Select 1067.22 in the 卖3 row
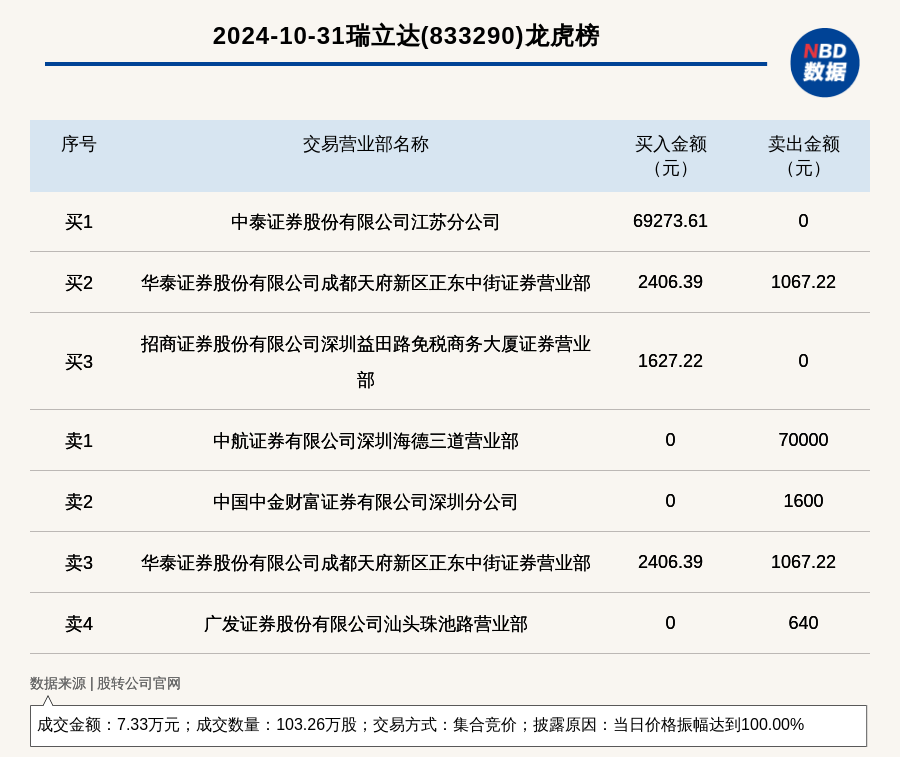The width and height of the screenshot is (900, 757). coord(804,562)
